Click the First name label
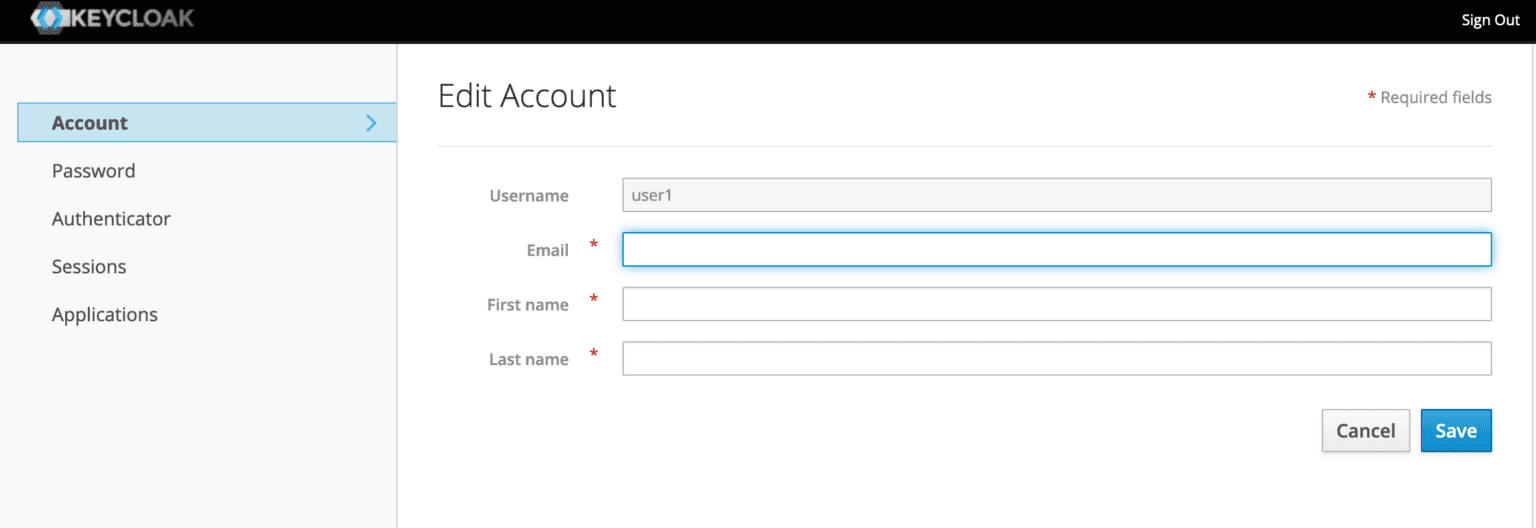Image resolution: width=1536 pixels, height=528 pixels. click(x=528, y=305)
